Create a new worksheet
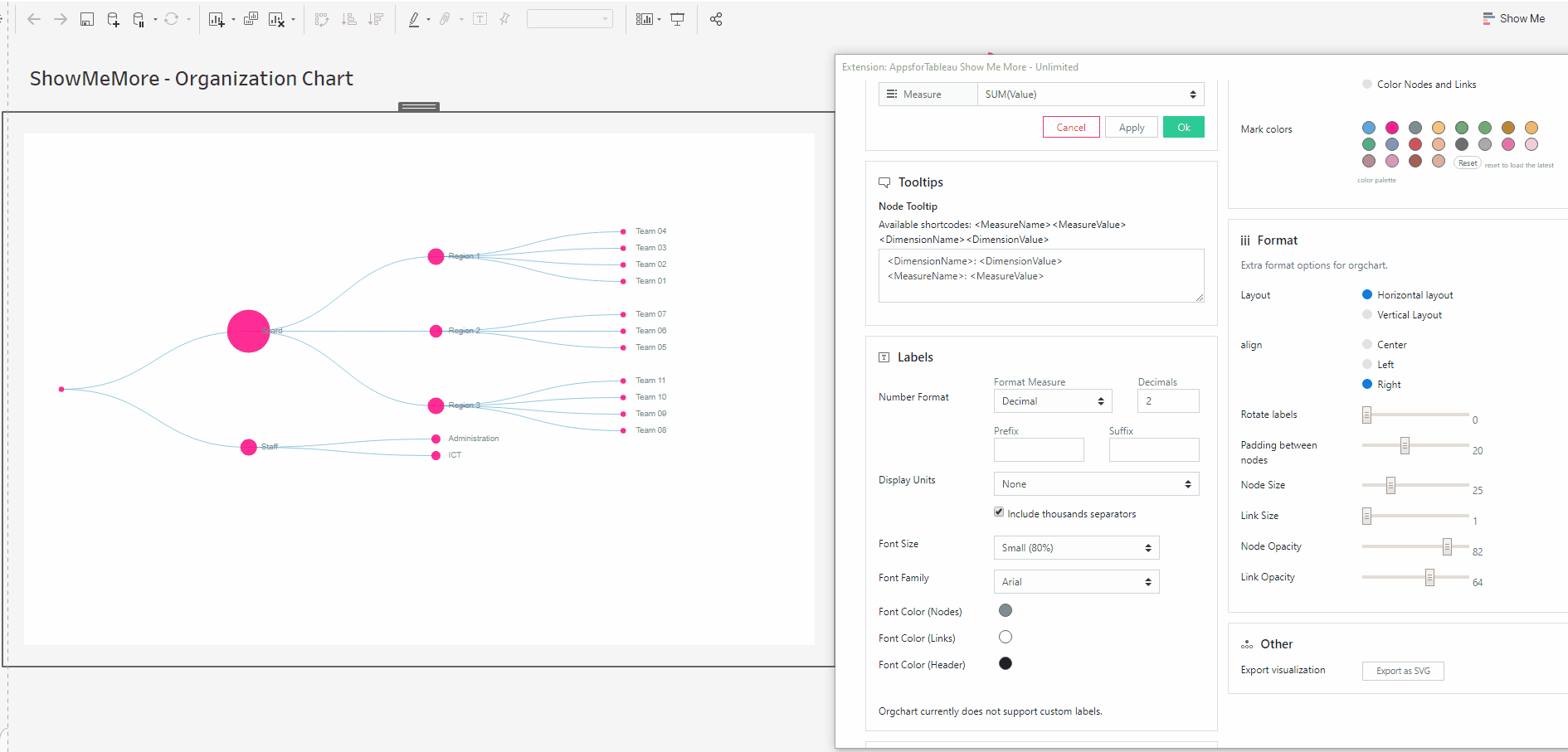The image size is (1568, 752). tap(217, 19)
